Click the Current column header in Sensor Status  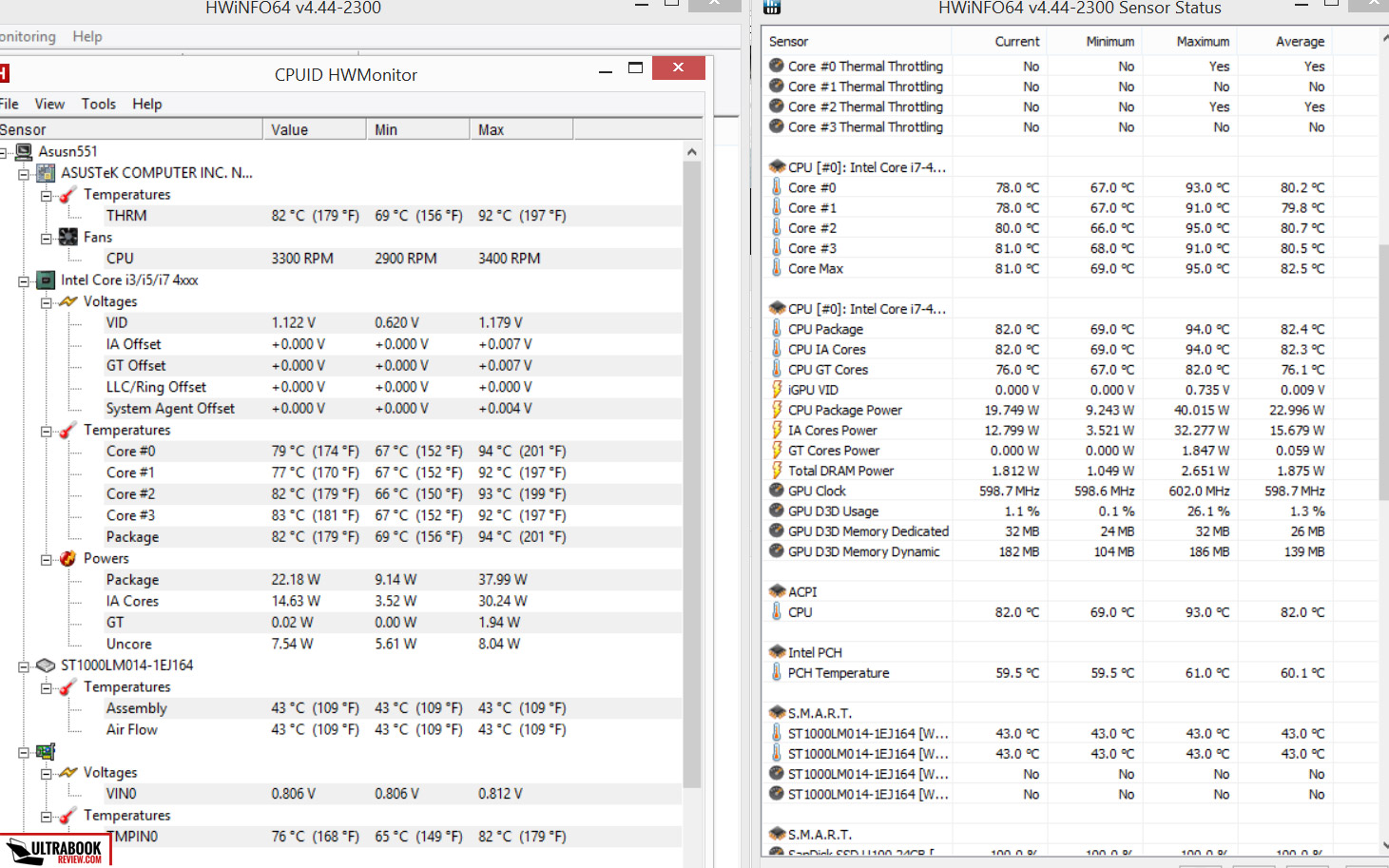tap(999, 41)
